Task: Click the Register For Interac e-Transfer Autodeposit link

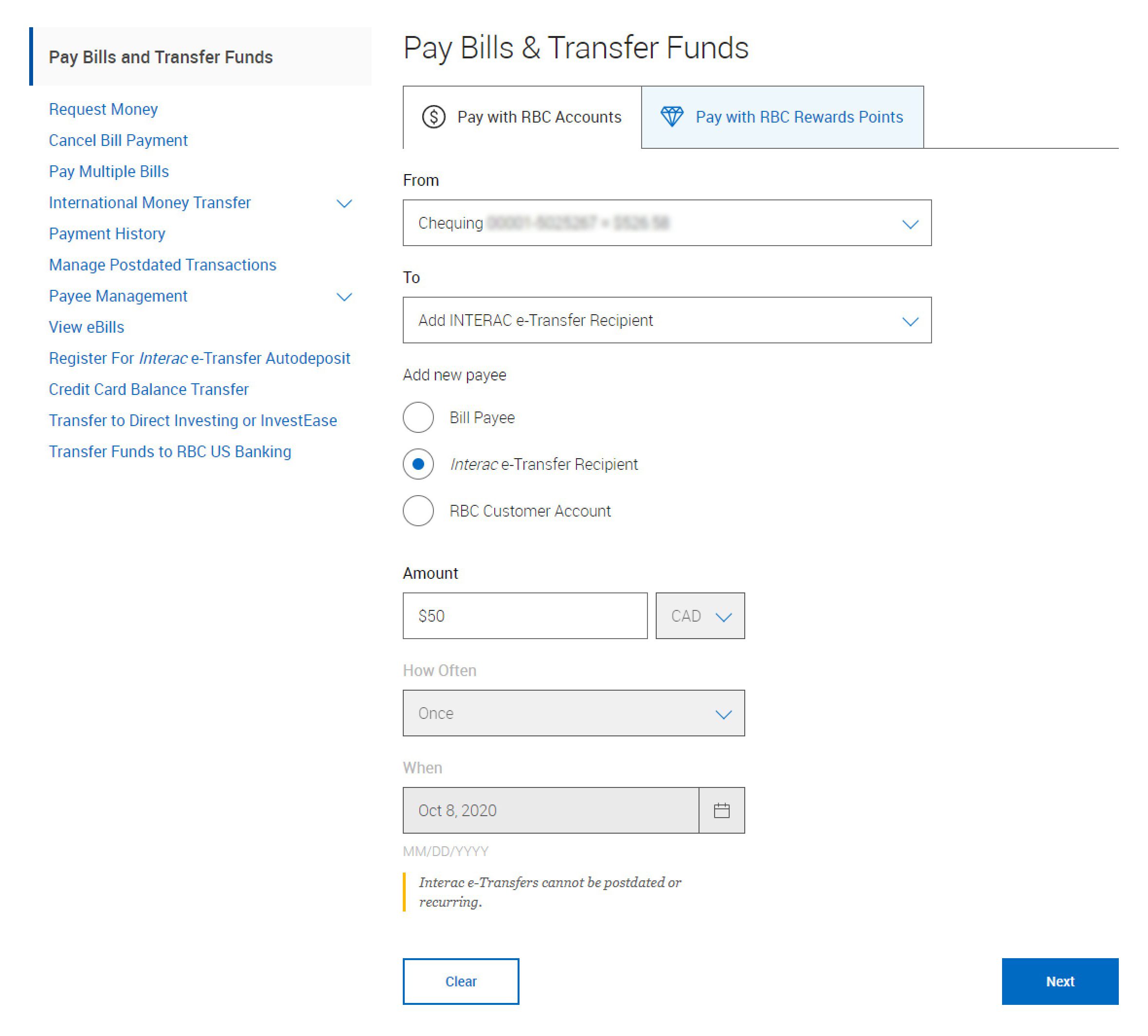Action: [x=199, y=358]
